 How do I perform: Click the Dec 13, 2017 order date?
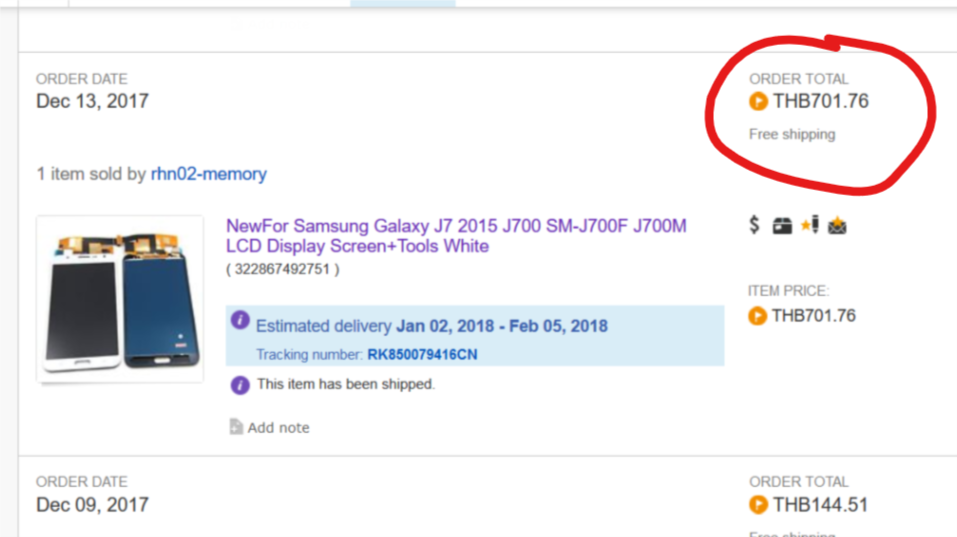92,101
